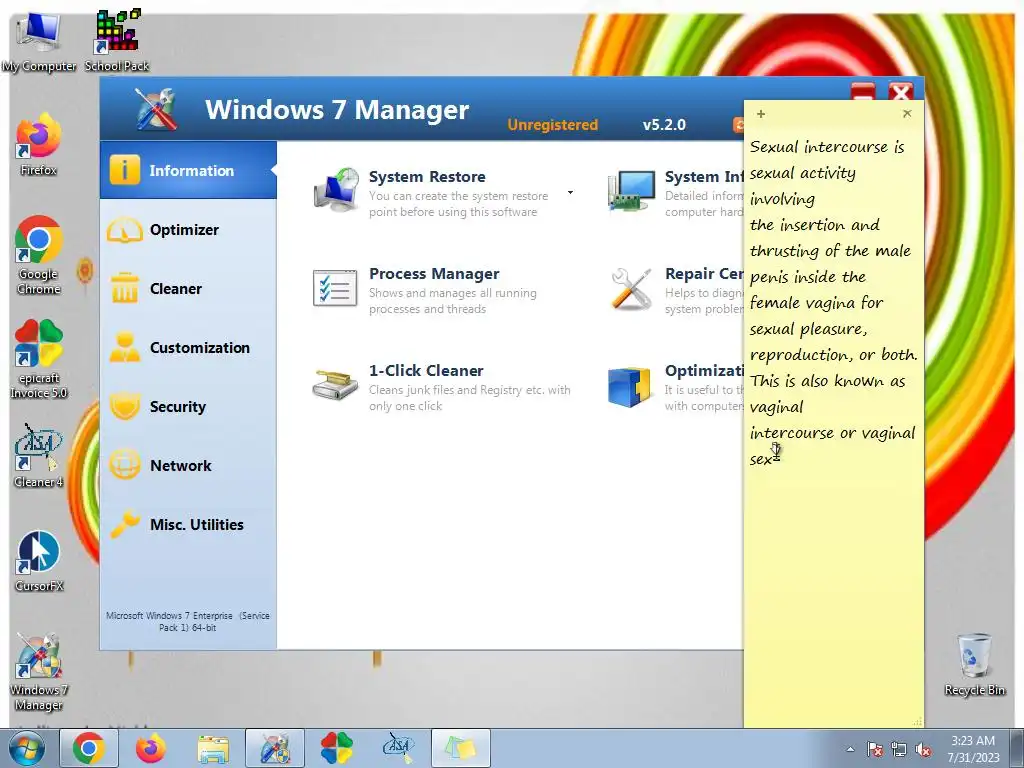Open the Process Manager checklist icon

click(x=335, y=288)
